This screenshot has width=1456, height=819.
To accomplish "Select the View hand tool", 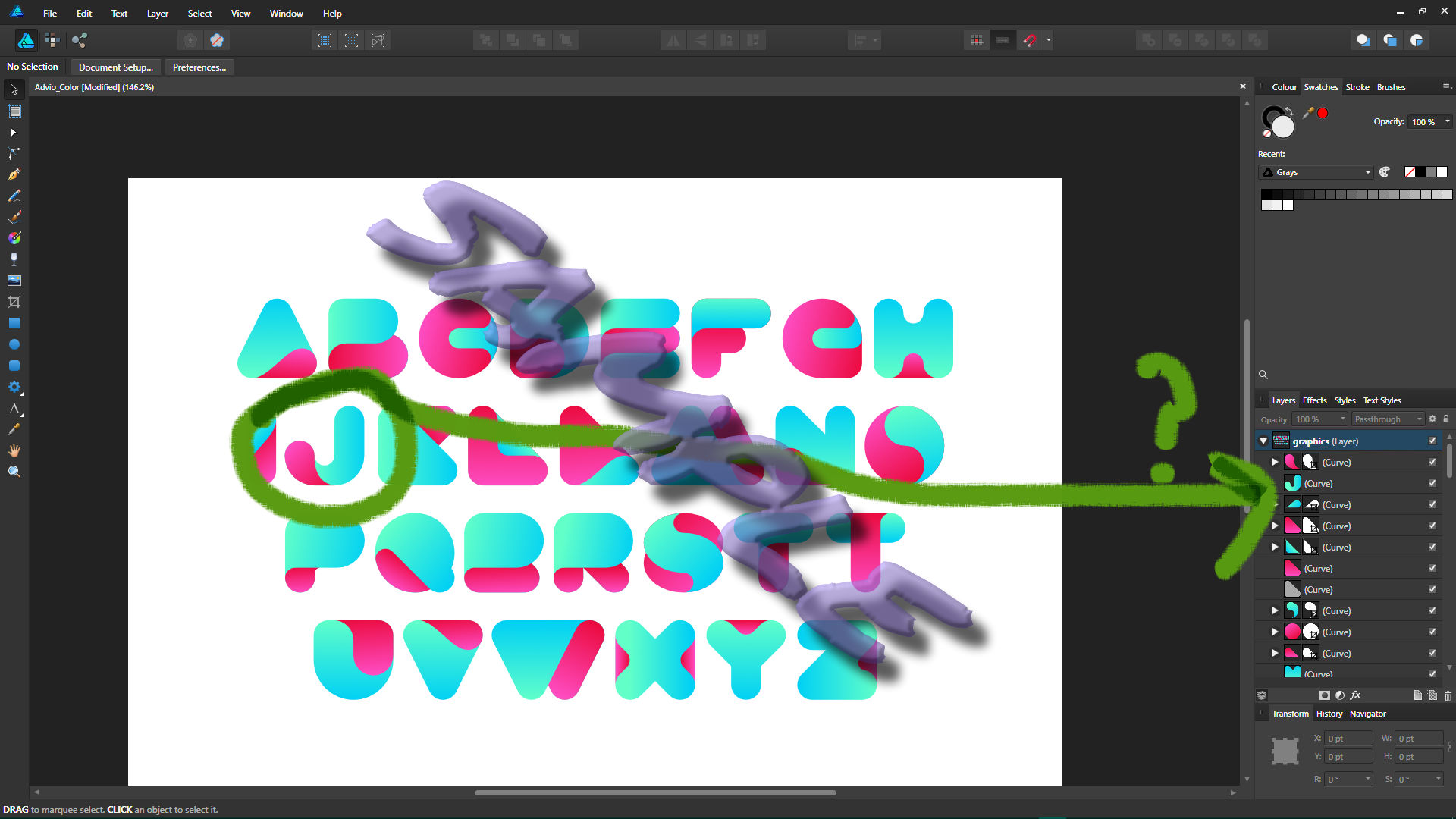I will tap(14, 450).
